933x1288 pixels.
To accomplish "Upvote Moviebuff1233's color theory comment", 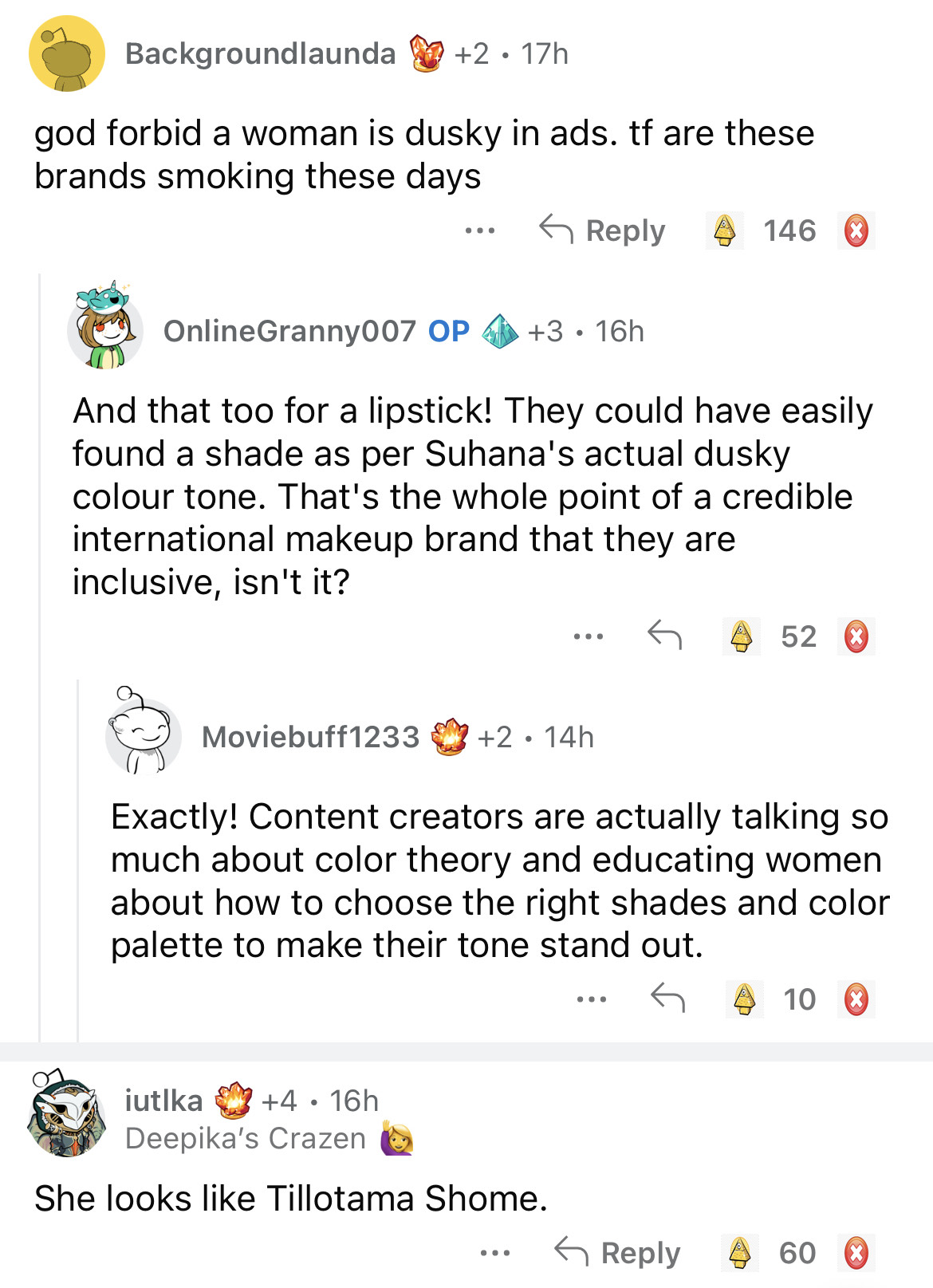I will tap(744, 999).
